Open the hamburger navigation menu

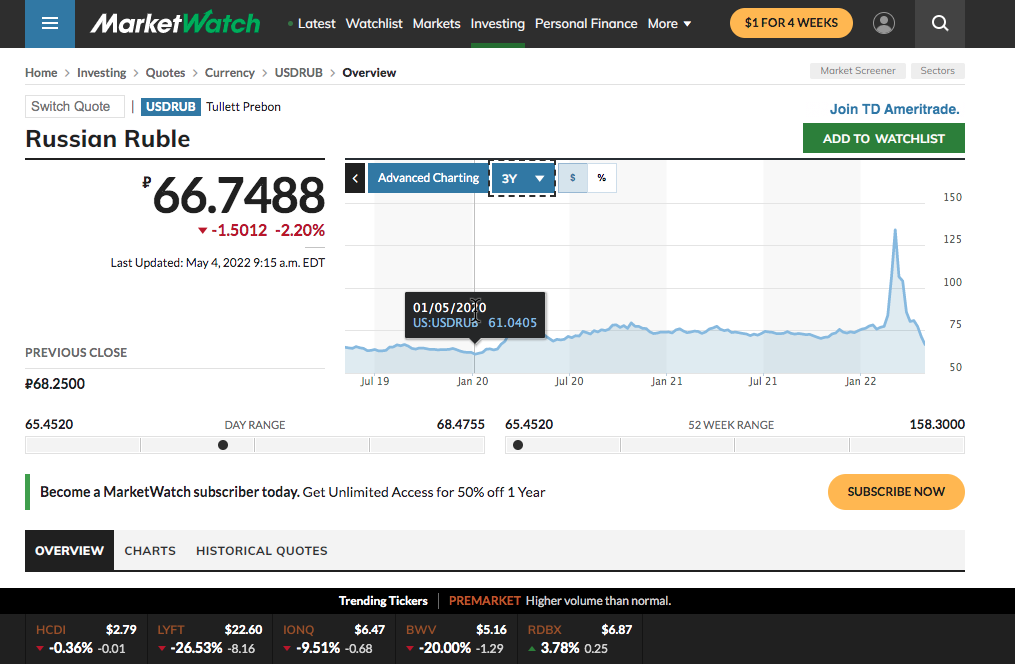[50, 24]
